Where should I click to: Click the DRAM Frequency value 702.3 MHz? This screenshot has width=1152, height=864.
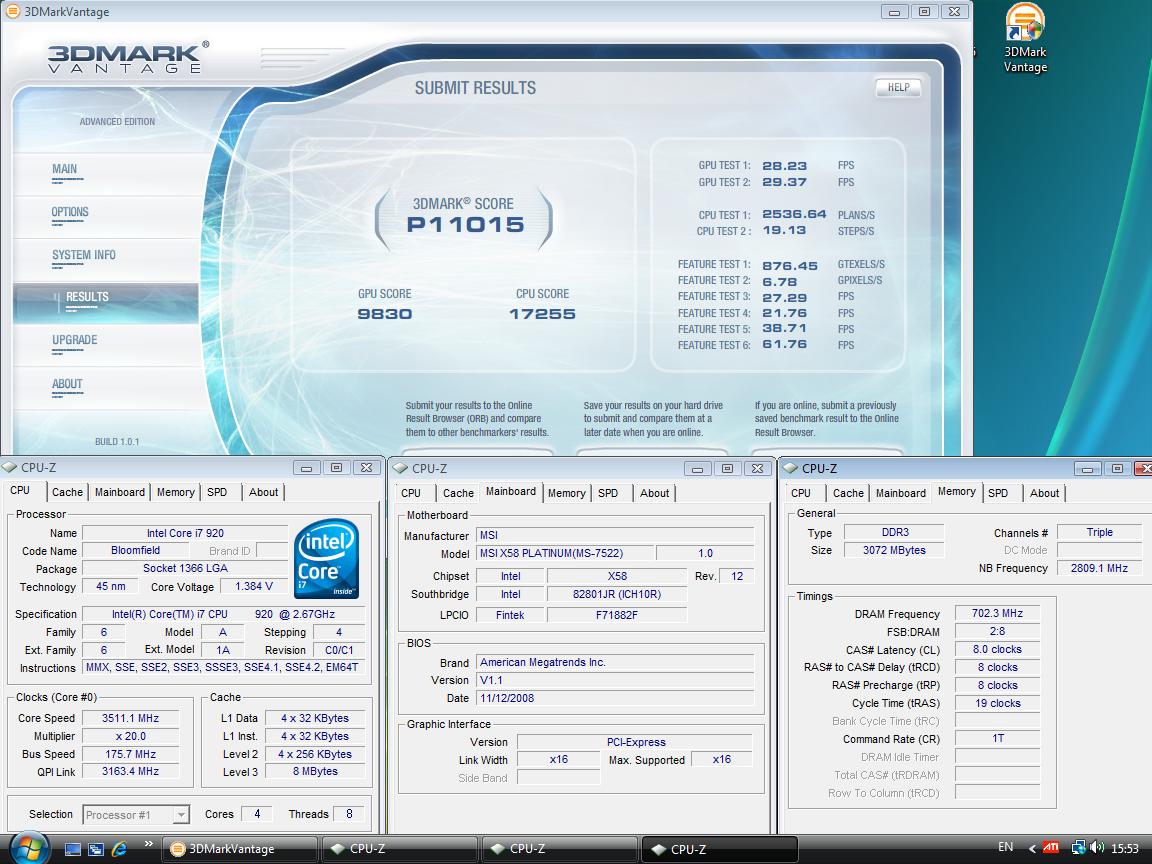coord(997,613)
